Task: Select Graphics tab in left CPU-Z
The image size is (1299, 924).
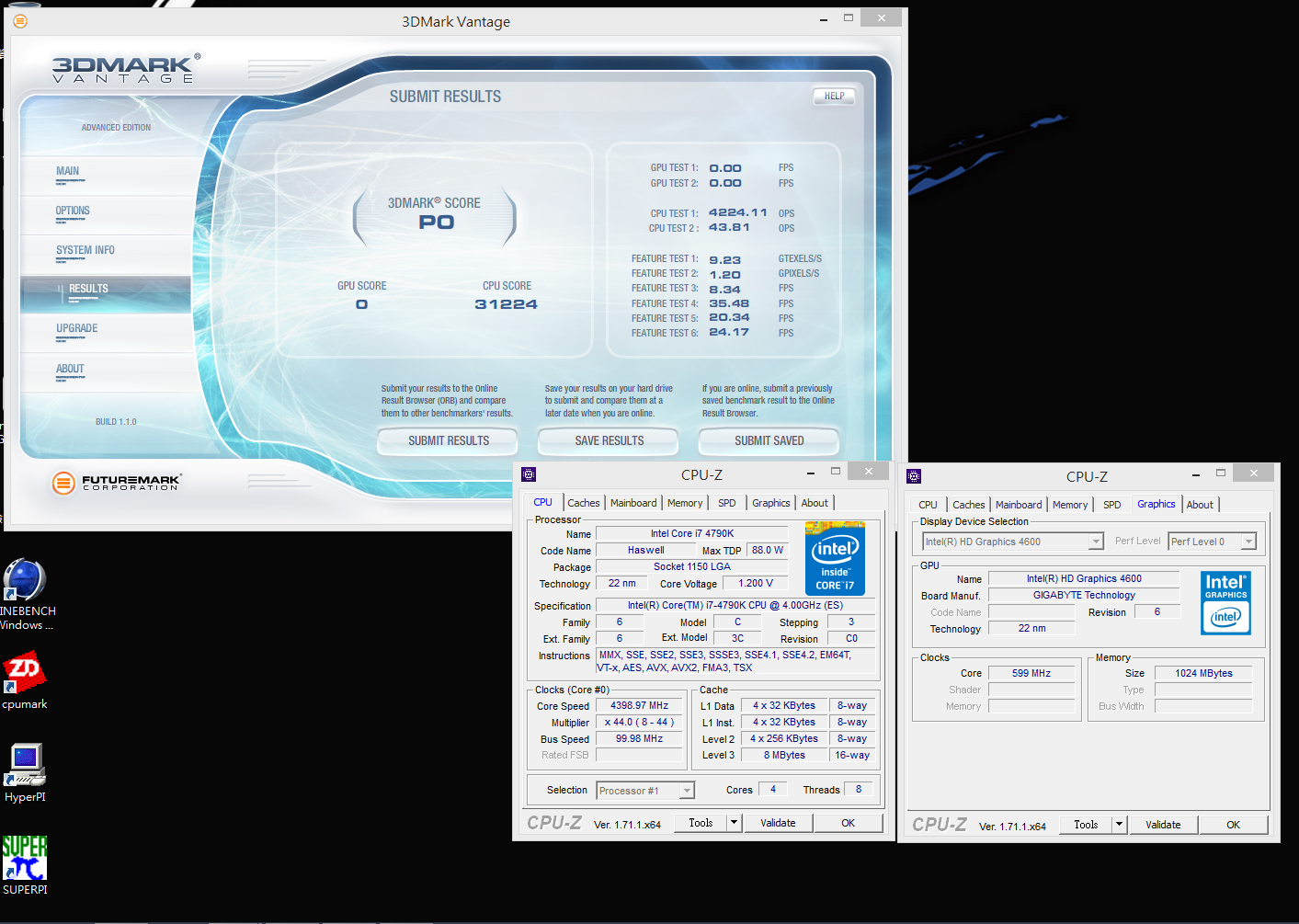Action: coord(770,503)
